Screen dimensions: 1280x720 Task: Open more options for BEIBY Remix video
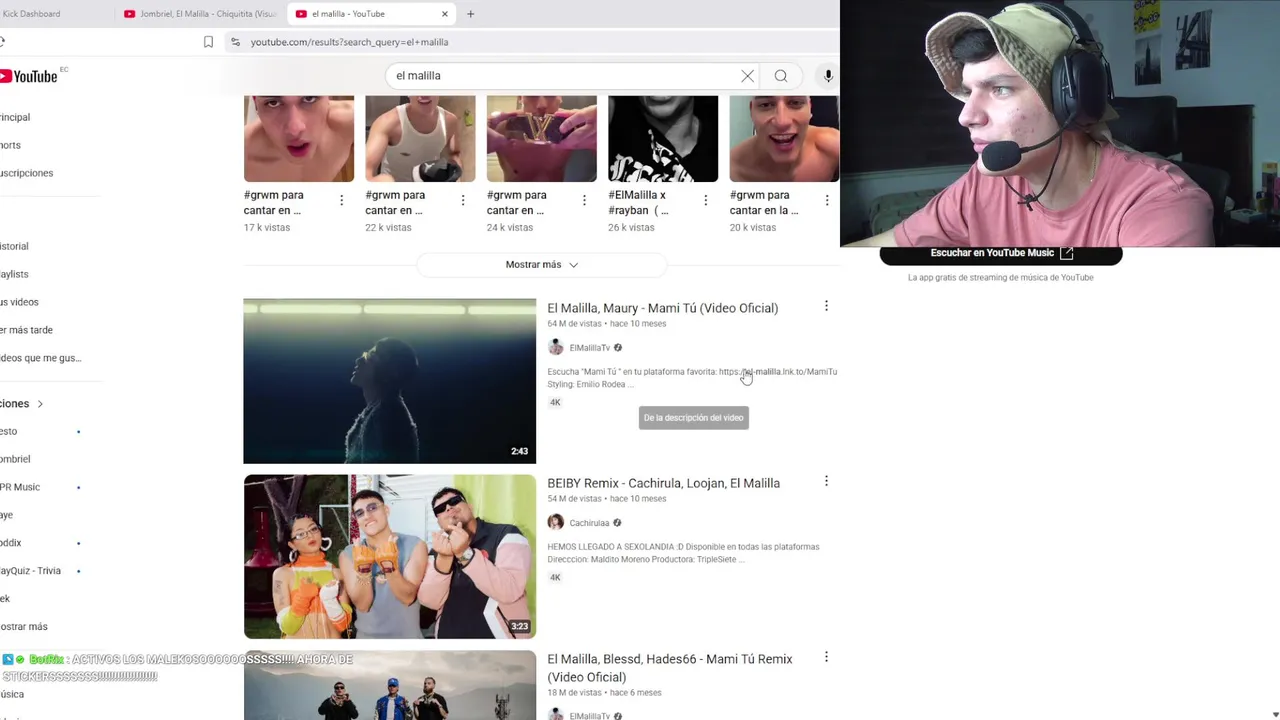(x=826, y=481)
